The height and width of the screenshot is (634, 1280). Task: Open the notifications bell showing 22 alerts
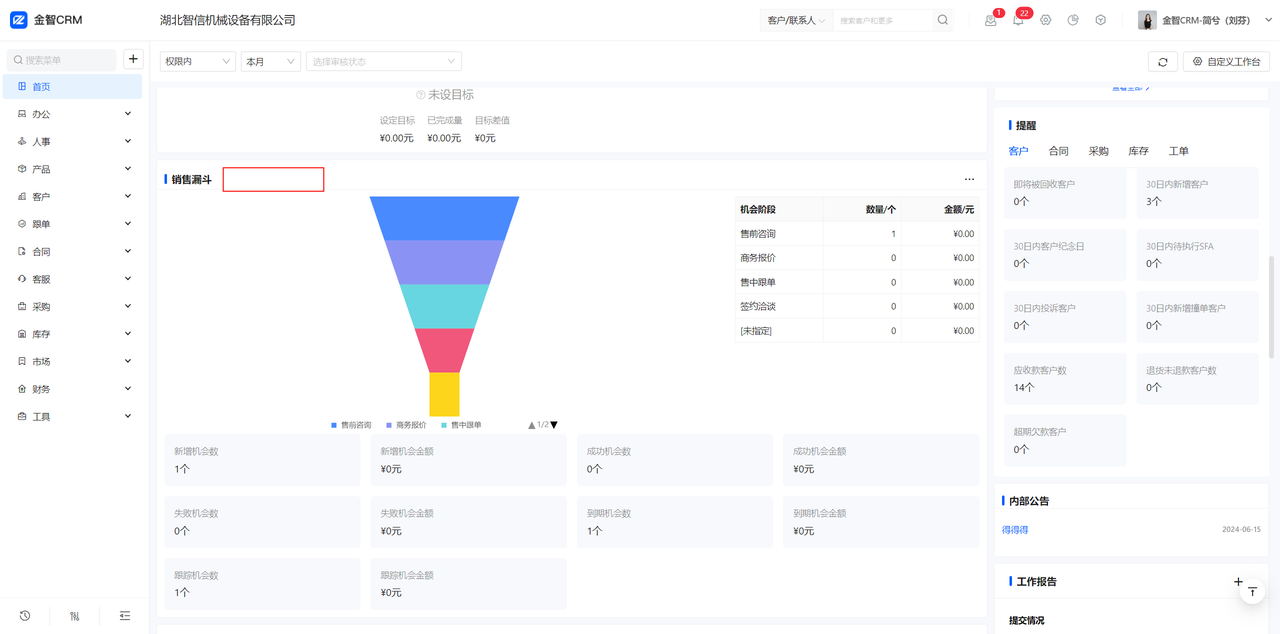pos(1018,19)
